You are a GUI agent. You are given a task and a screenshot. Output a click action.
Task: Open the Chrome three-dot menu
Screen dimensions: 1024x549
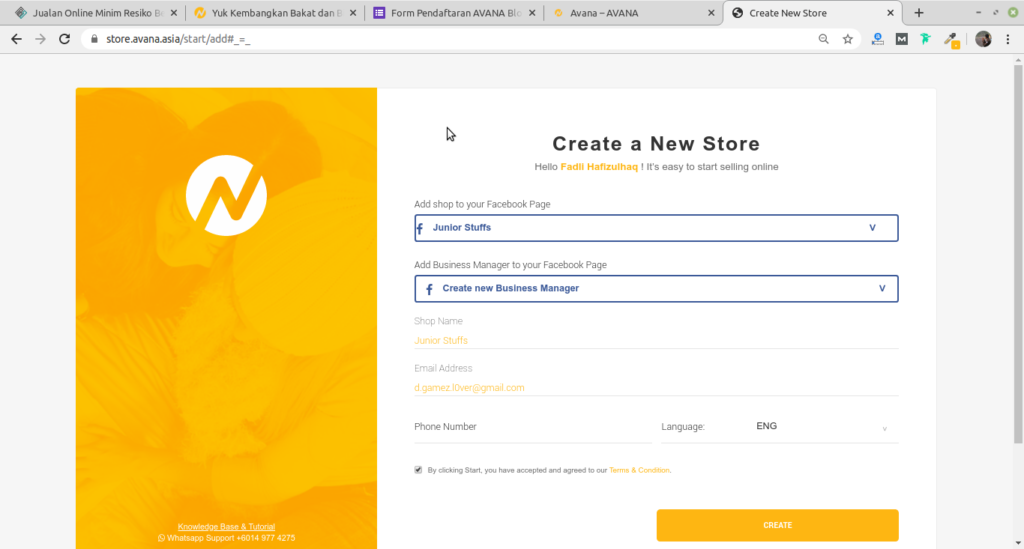pos(1008,39)
